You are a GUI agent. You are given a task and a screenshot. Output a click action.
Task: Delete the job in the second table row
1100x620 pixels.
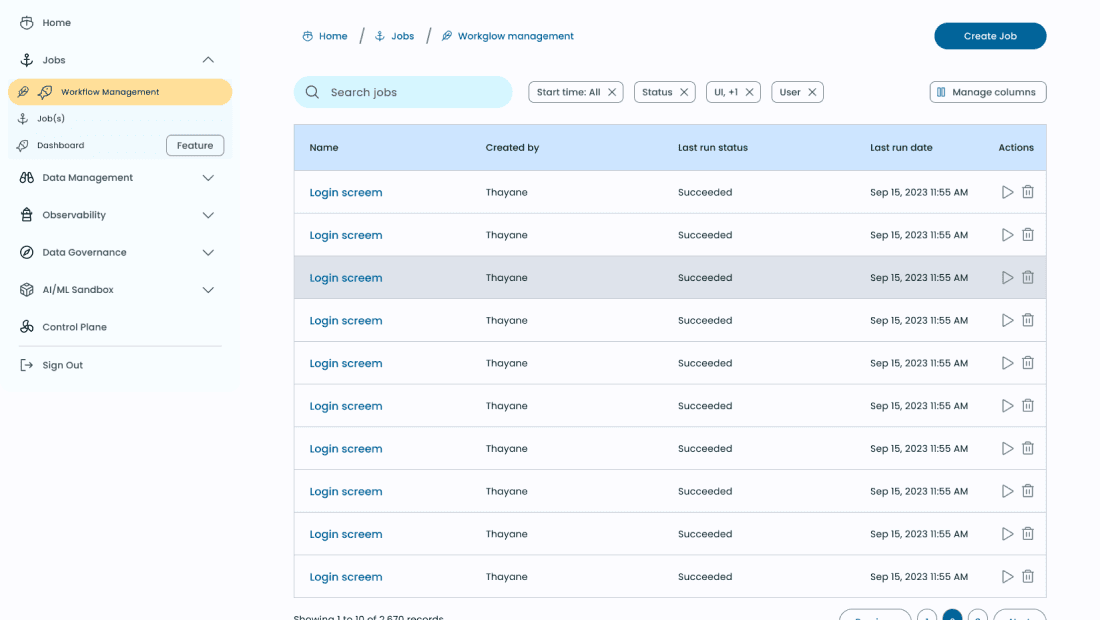coord(1028,235)
